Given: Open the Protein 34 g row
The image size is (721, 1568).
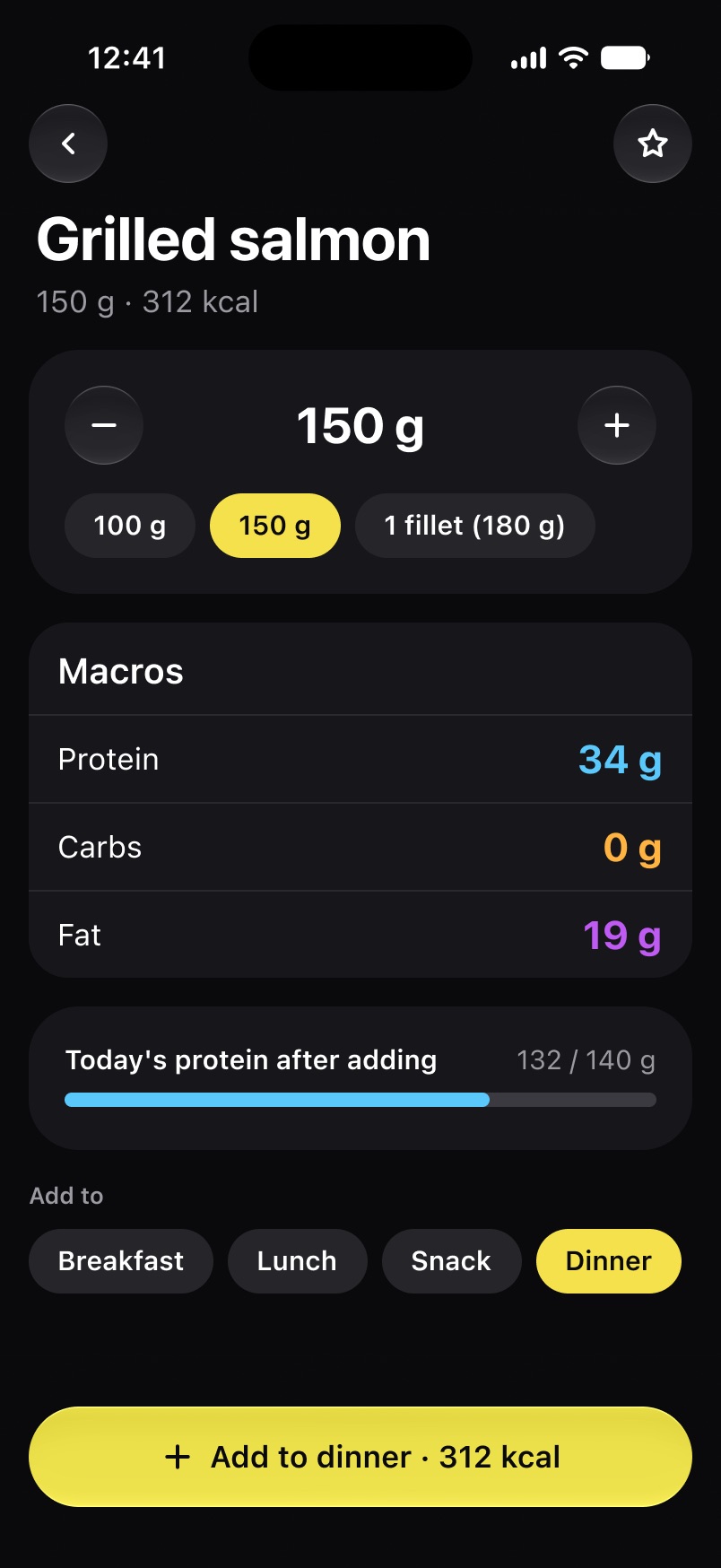Looking at the screenshot, I should tap(360, 760).
